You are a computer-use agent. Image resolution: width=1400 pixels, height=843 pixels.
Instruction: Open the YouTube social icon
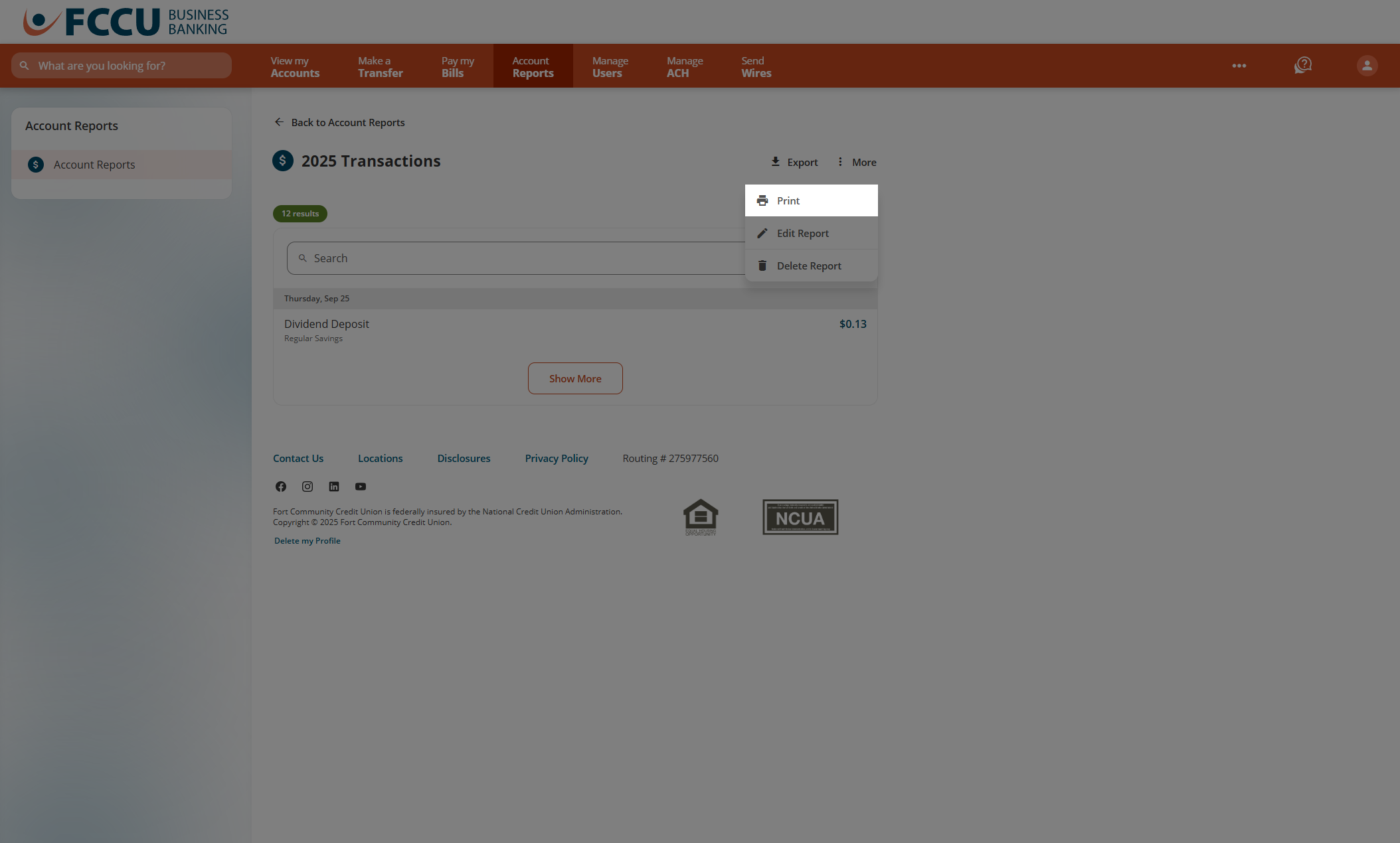coord(360,487)
